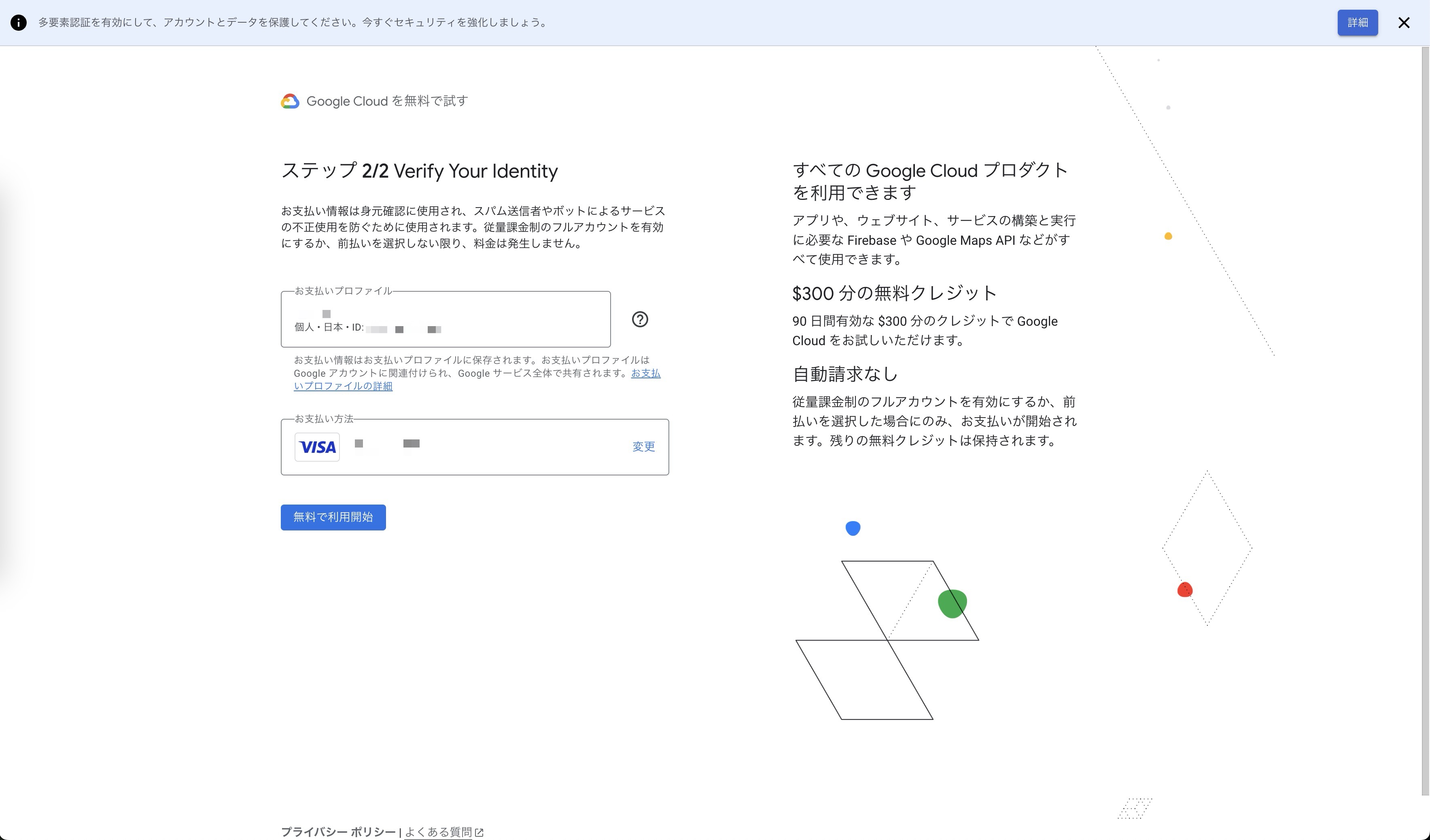The height and width of the screenshot is (840, 1430).
Task: Click the Google Cloud logo
Action: click(290, 101)
